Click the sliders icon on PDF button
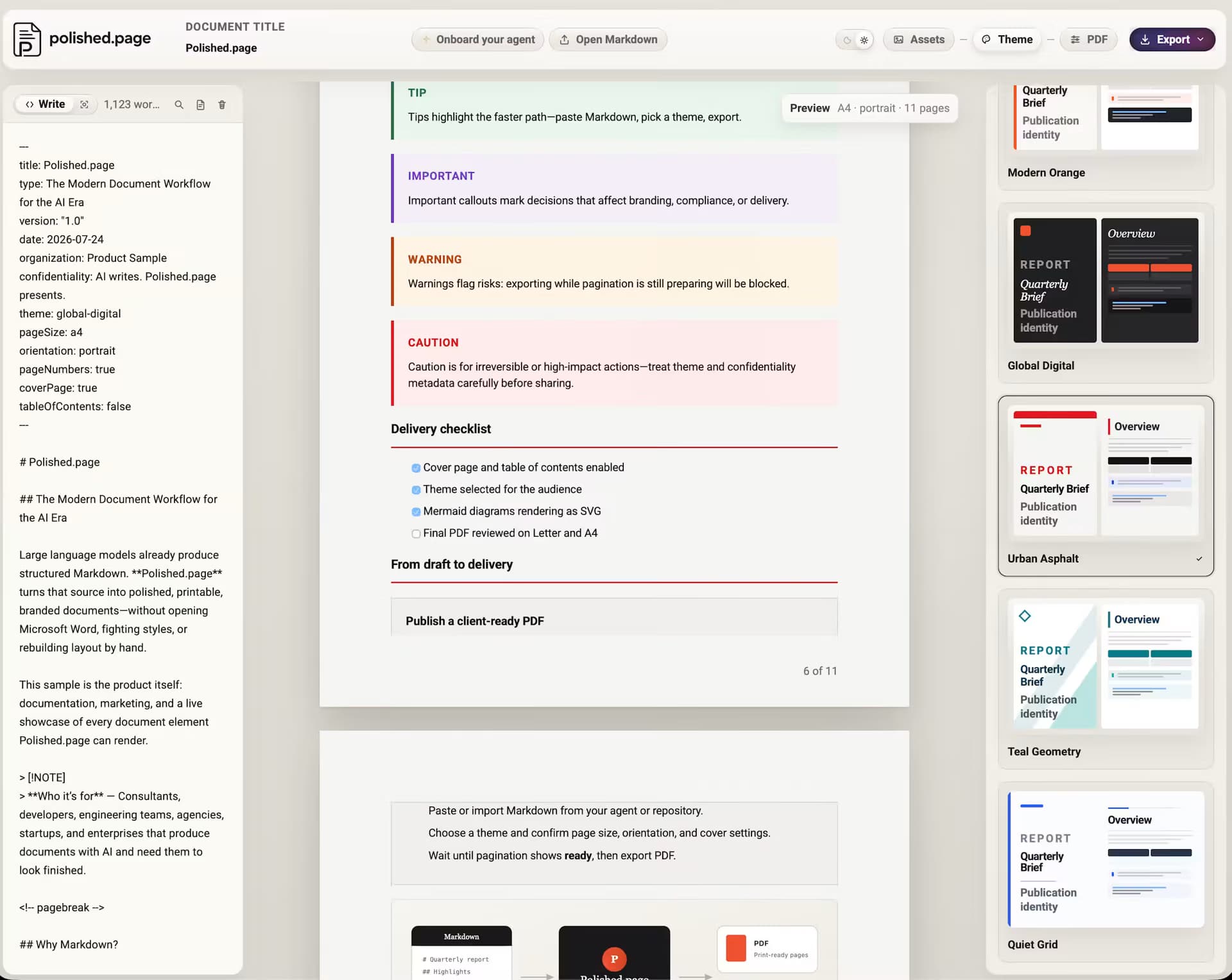1232x980 pixels. 1075,40
